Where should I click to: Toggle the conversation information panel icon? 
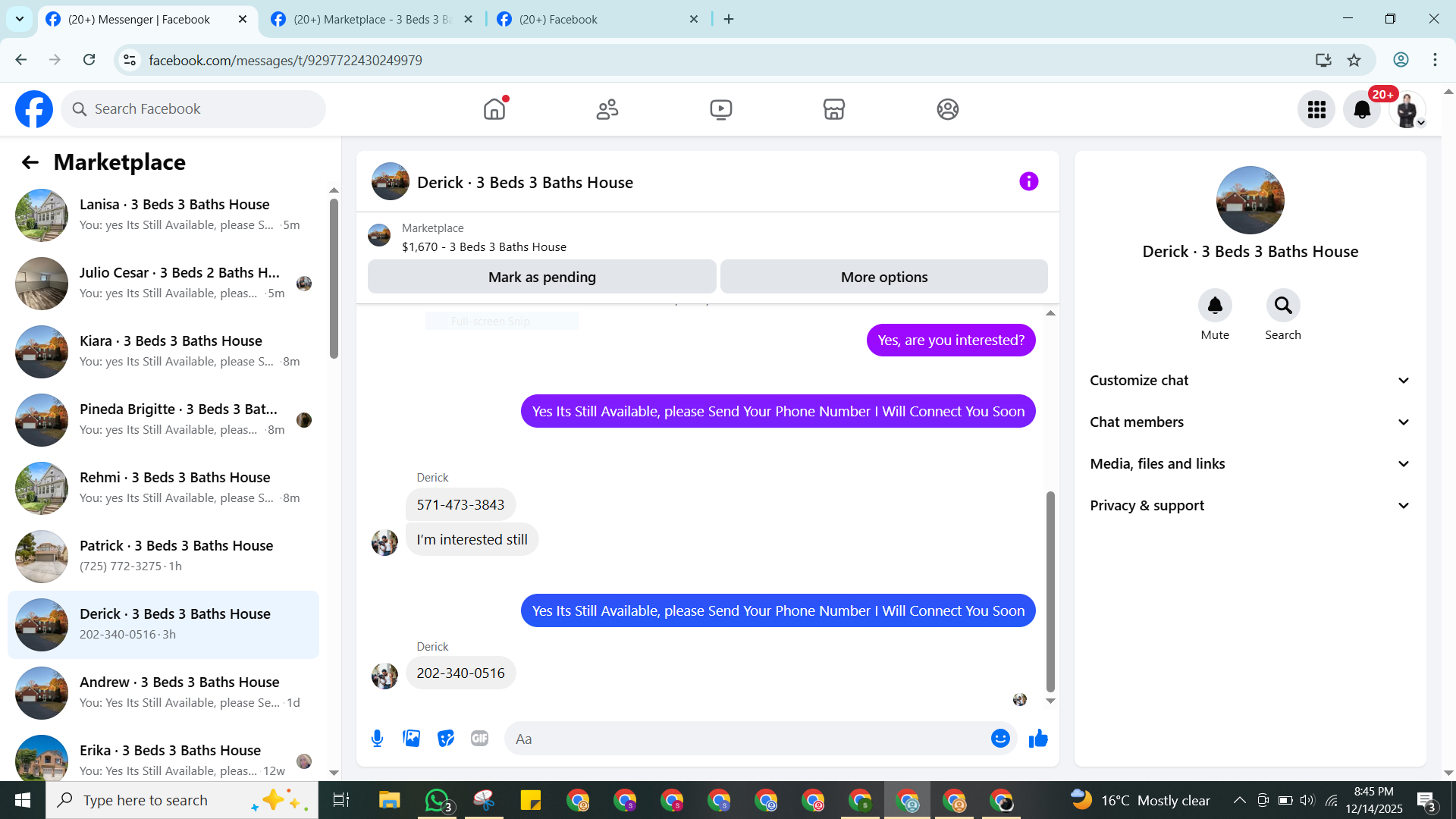pyautogui.click(x=1028, y=181)
